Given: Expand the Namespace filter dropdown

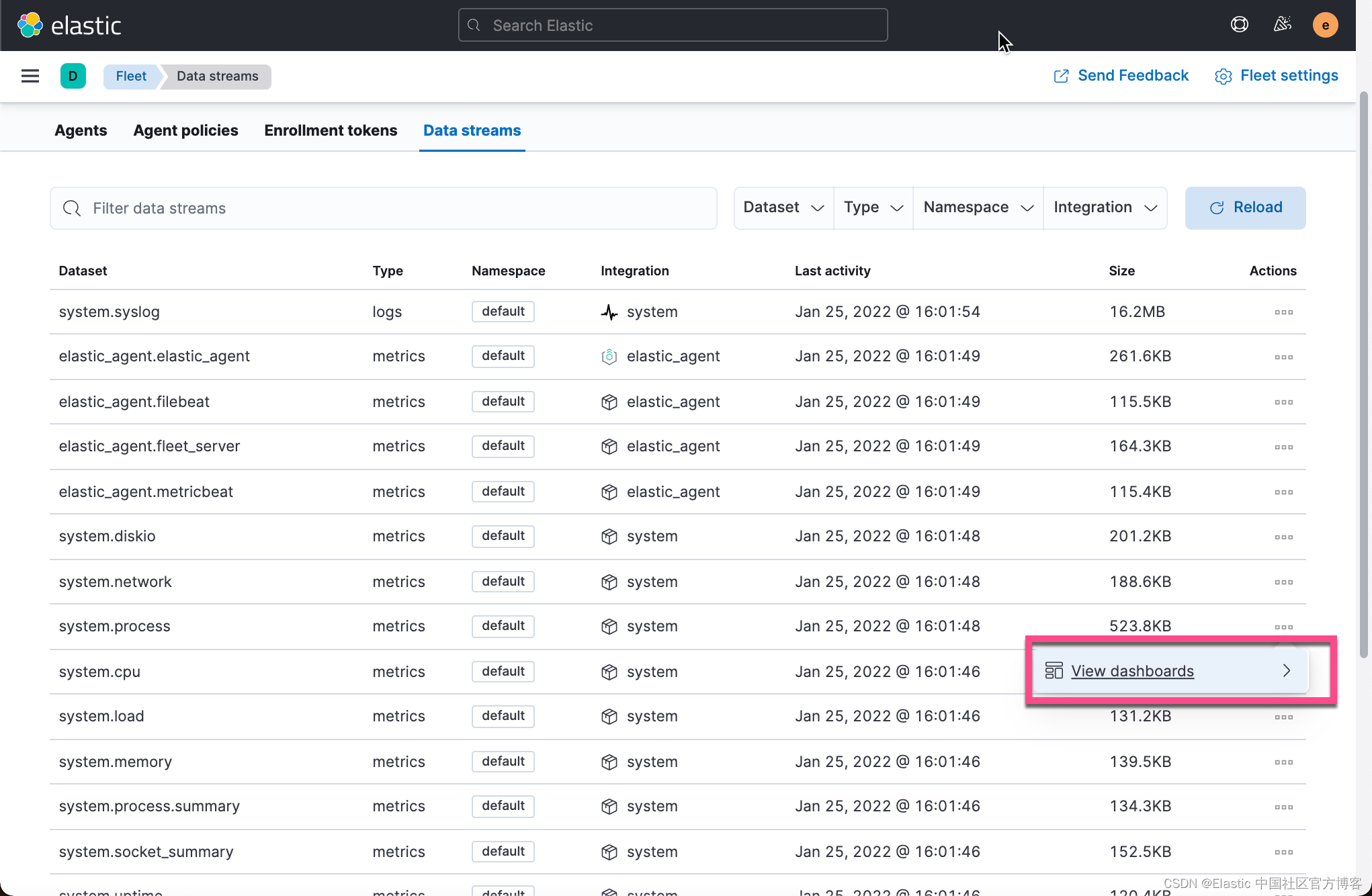Looking at the screenshot, I should [x=978, y=208].
